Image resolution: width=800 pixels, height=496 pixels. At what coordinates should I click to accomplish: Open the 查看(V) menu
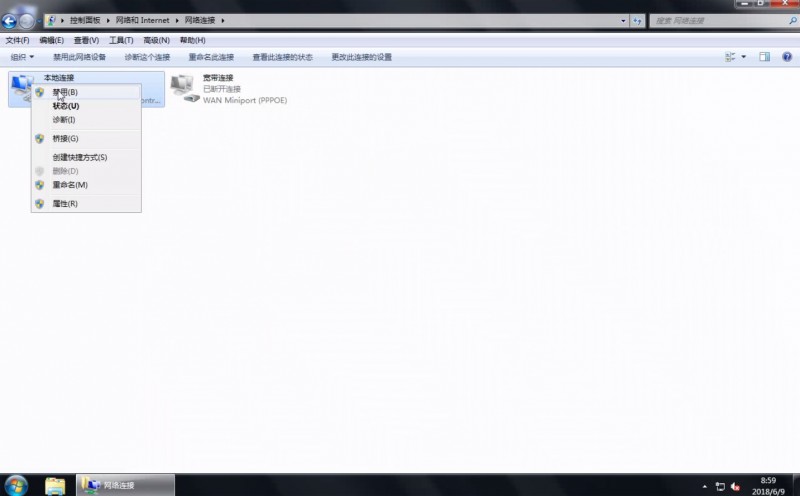tap(86, 40)
